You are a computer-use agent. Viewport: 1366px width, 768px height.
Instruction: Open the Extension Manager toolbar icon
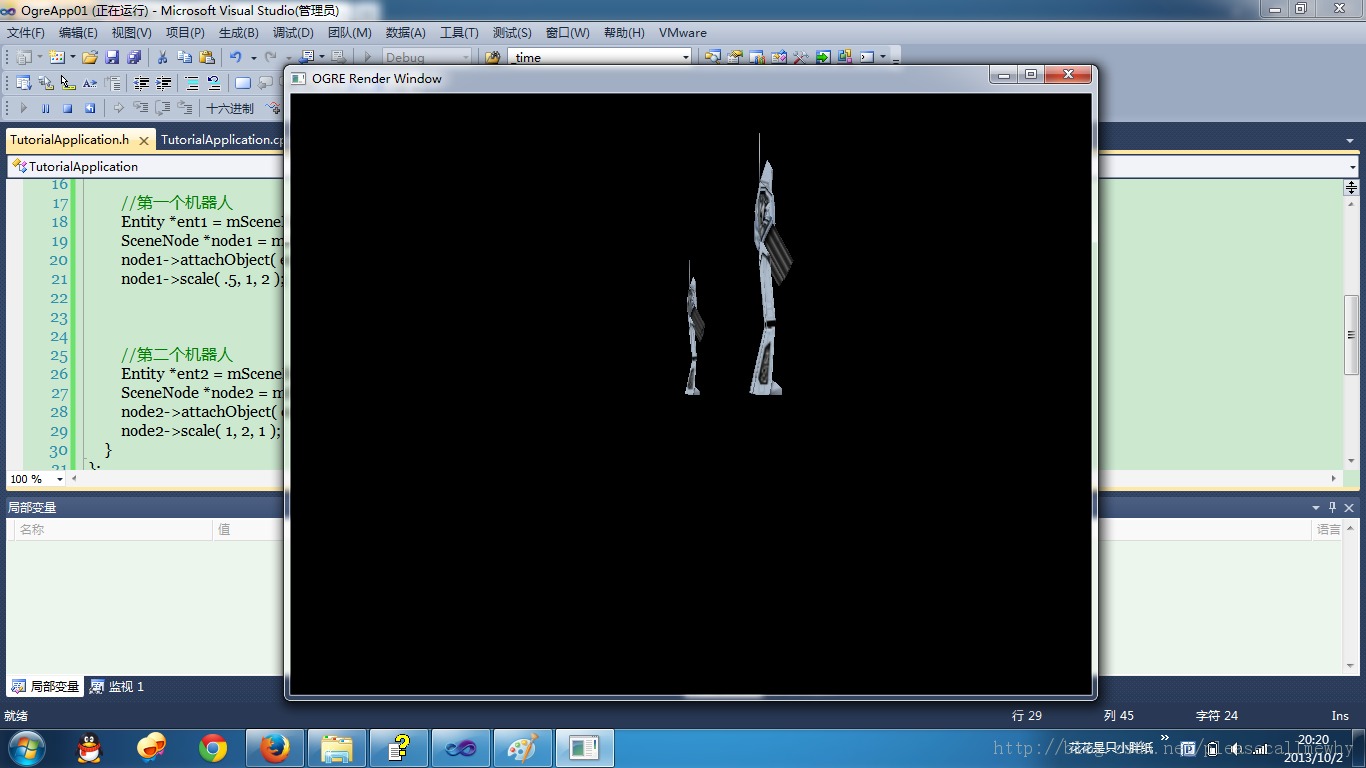coord(845,57)
